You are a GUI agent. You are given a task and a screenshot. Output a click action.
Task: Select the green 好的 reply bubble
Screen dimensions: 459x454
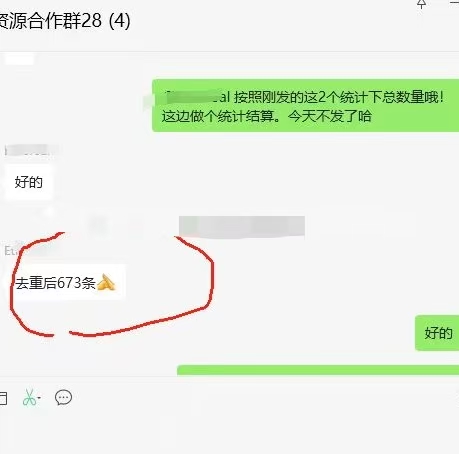coord(437,333)
